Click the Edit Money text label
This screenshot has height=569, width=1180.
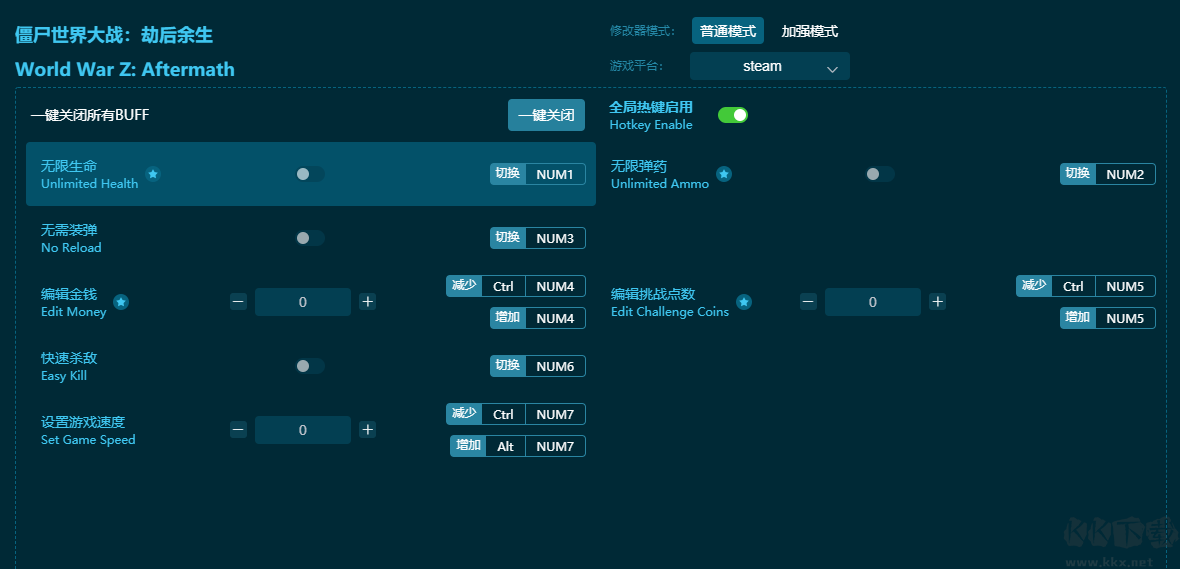(74, 312)
